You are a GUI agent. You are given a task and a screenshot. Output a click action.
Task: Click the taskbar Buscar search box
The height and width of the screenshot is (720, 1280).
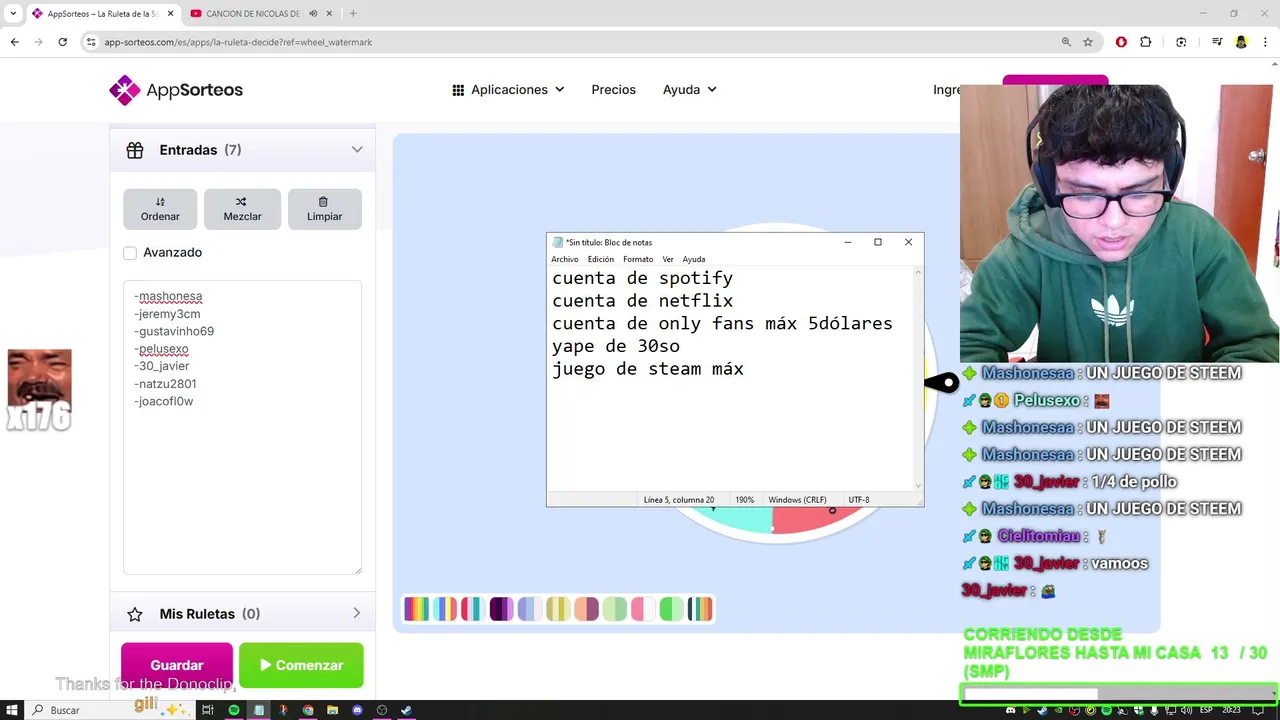[x=110, y=710]
